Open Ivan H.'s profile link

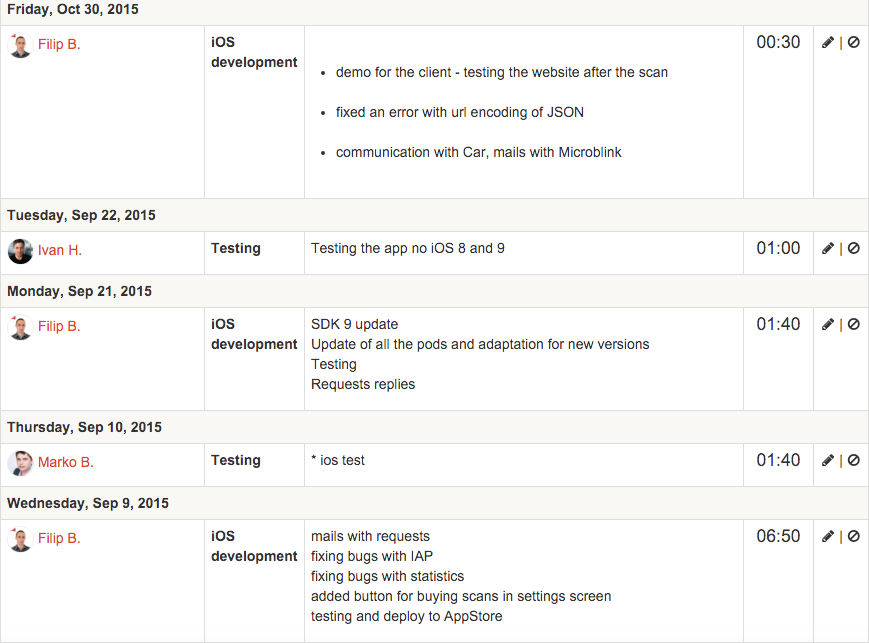60,250
